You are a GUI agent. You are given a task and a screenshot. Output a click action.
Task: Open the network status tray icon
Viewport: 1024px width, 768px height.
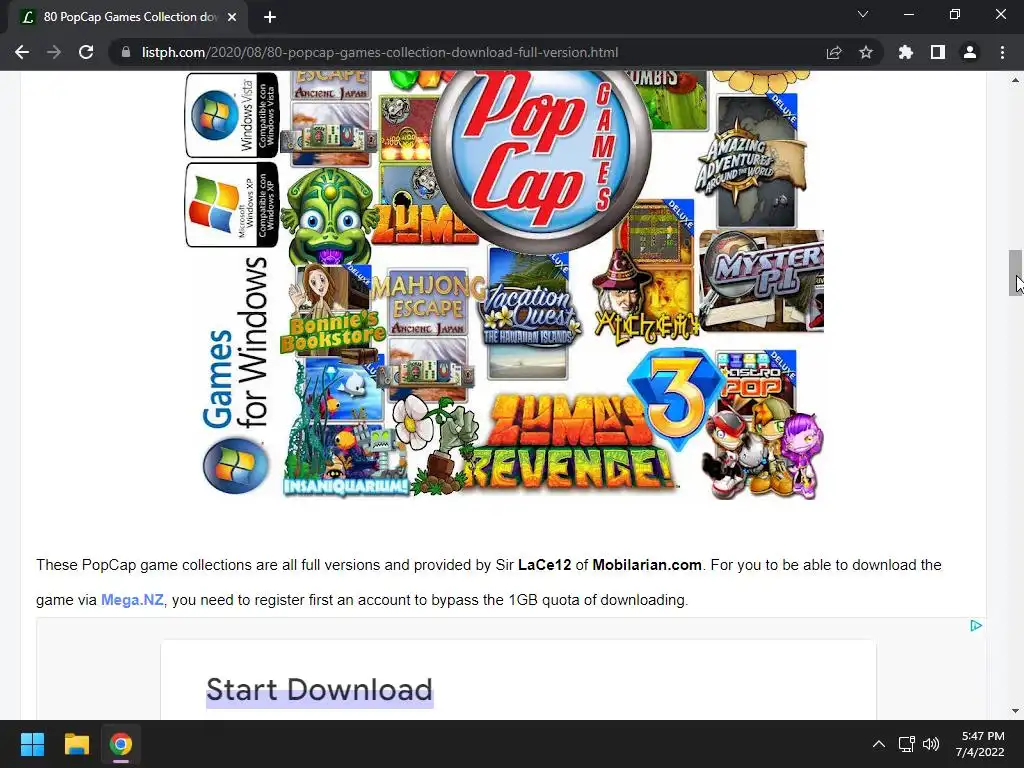(906, 744)
